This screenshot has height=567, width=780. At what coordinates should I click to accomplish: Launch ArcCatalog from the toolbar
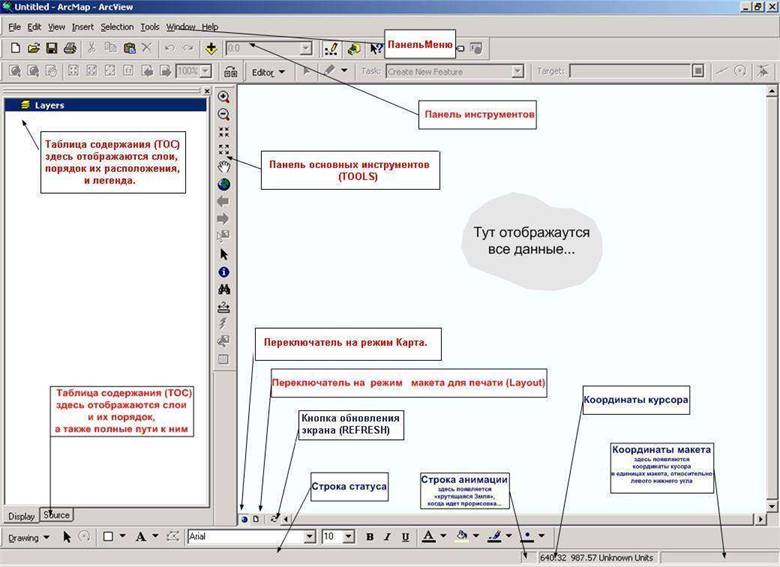click(354, 48)
